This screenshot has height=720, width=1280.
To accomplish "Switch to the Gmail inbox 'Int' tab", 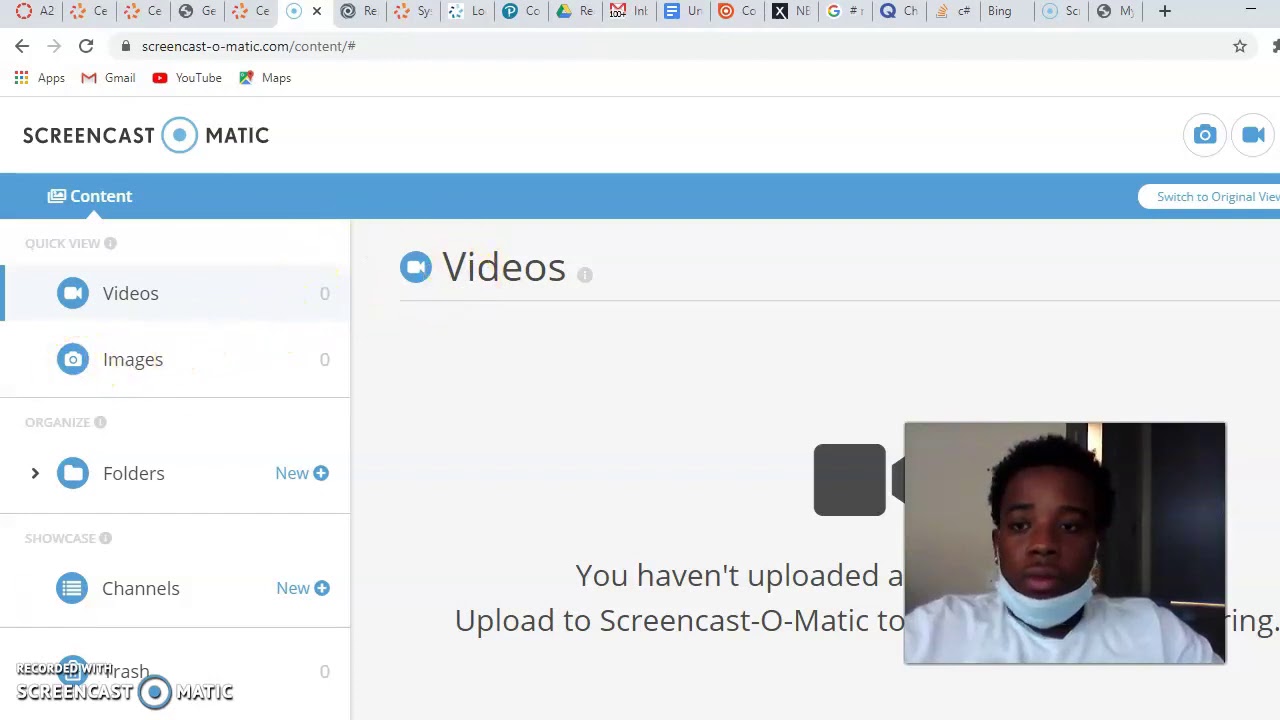I will pyautogui.click(x=631, y=11).
